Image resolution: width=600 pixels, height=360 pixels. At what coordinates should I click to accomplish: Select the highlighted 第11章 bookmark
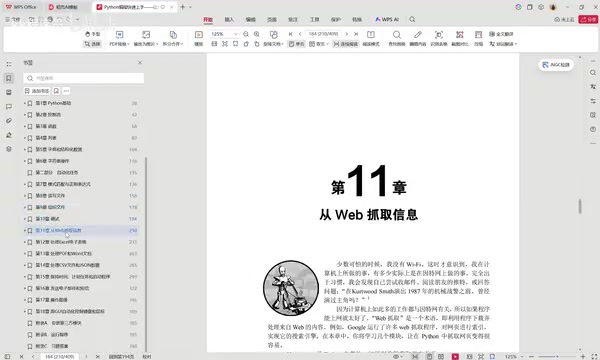pyautogui.click(x=81, y=230)
